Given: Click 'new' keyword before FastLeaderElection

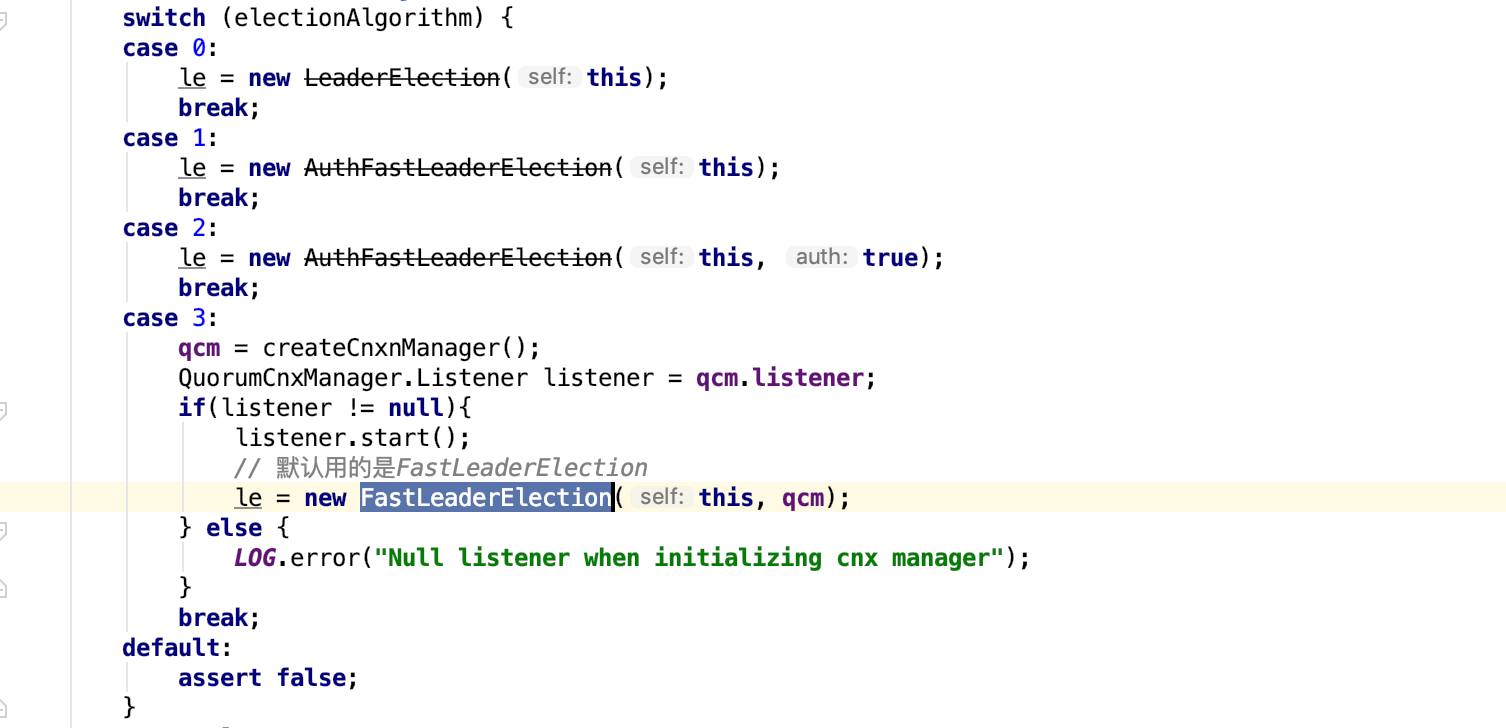Looking at the screenshot, I should coord(325,497).
